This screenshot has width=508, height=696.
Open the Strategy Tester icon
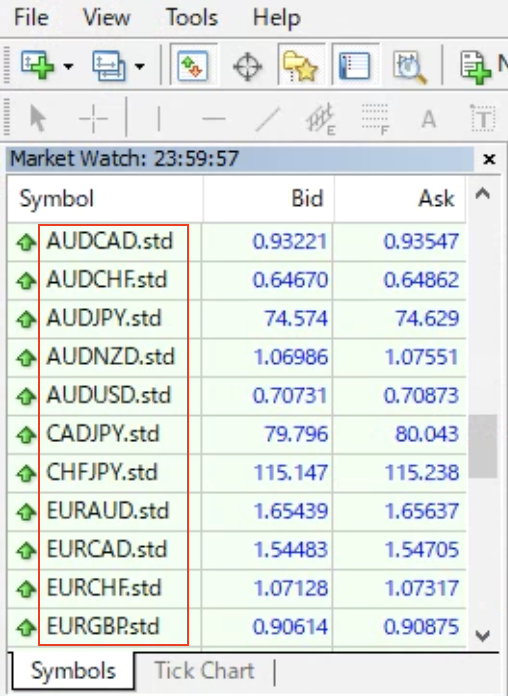point(409,67)
